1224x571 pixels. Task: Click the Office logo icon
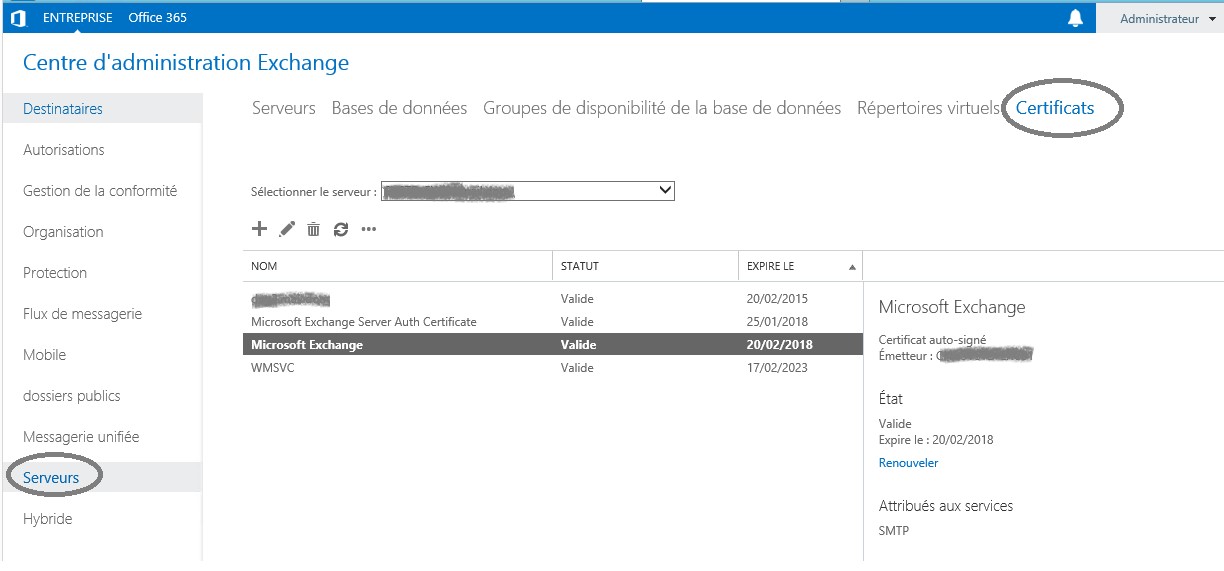click(18, 18)
